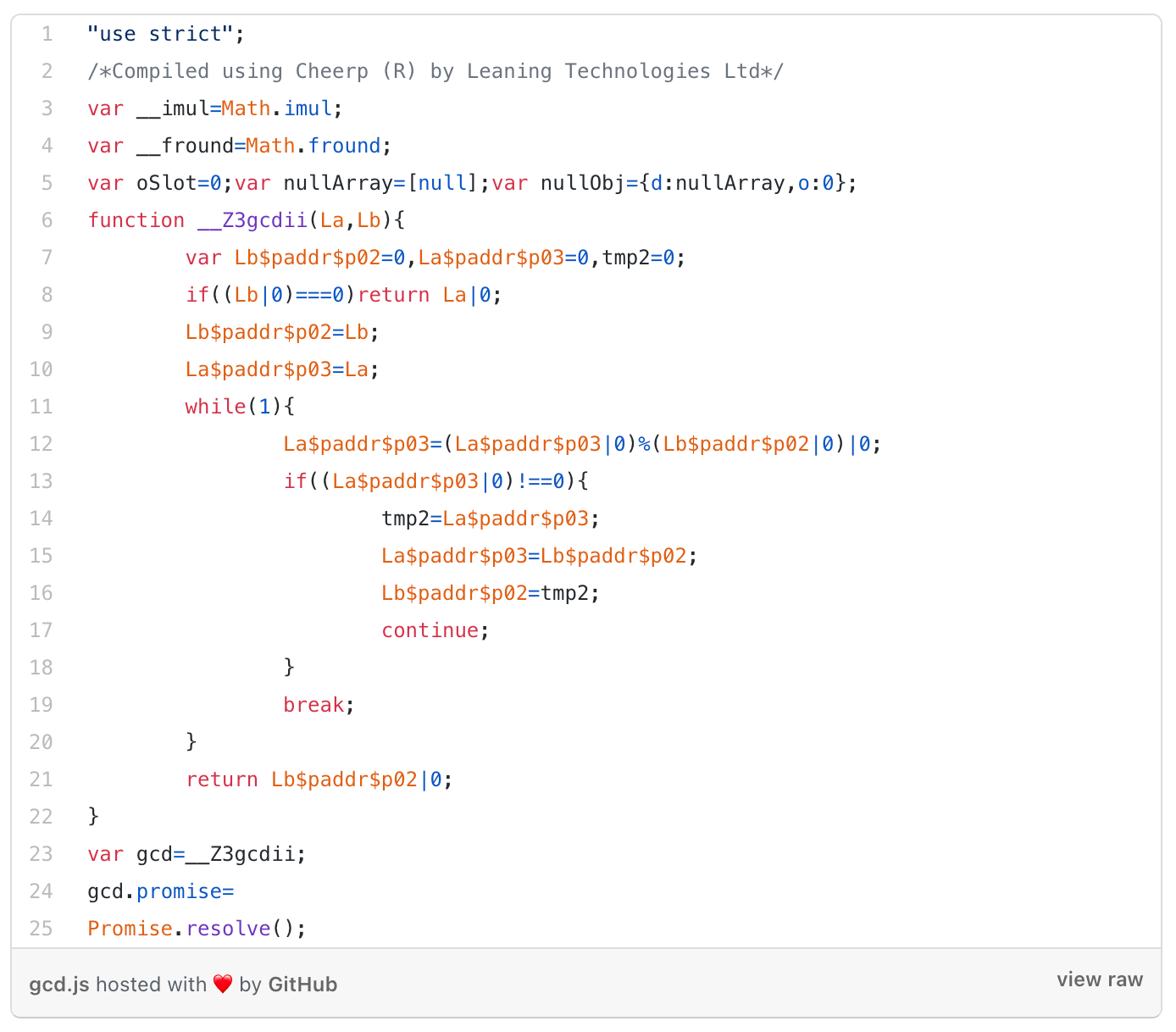Click the red heart icon in footer
The image size is (1176, 1032).
223,984
